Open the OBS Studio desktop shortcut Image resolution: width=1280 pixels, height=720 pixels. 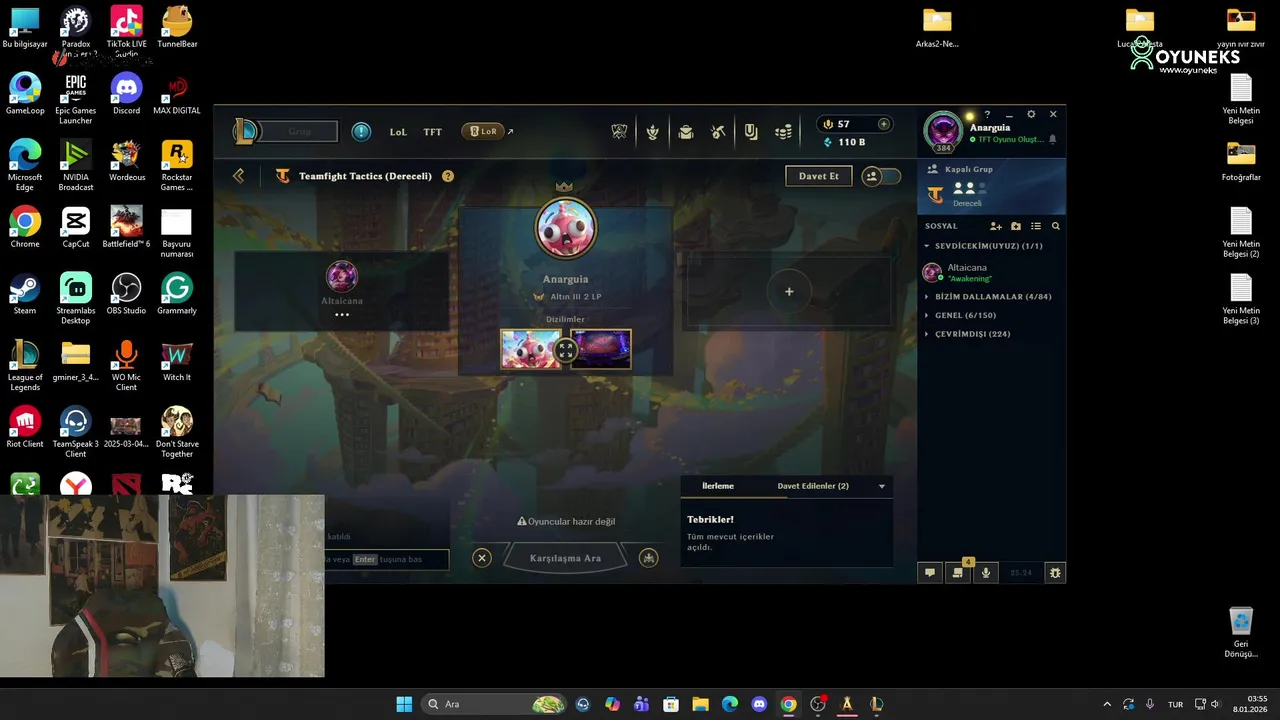(x=126, y=294)
